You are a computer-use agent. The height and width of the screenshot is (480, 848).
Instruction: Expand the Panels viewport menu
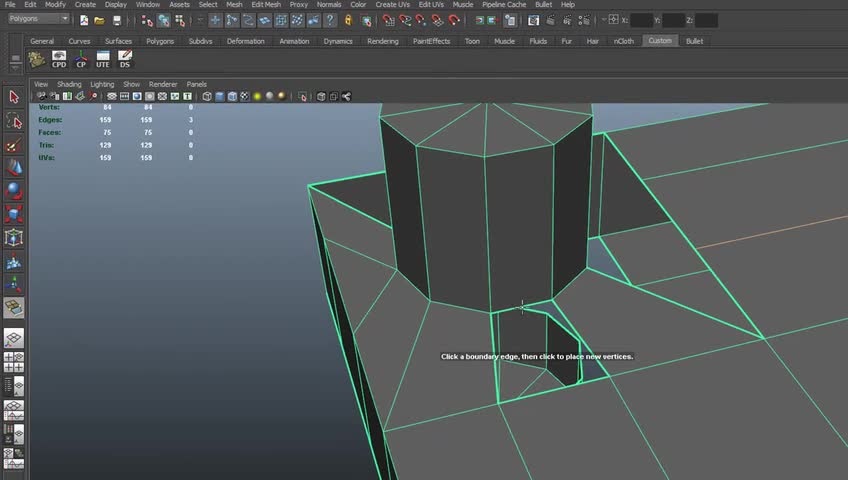pos(196,84)
